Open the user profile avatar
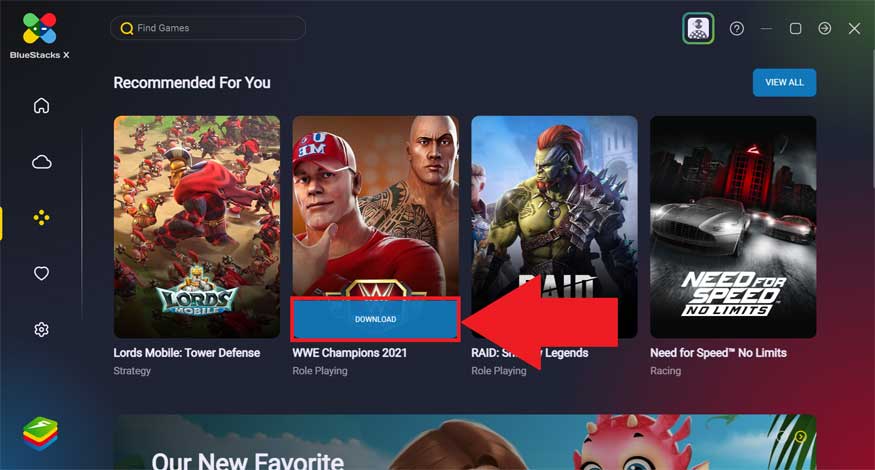 698,28
